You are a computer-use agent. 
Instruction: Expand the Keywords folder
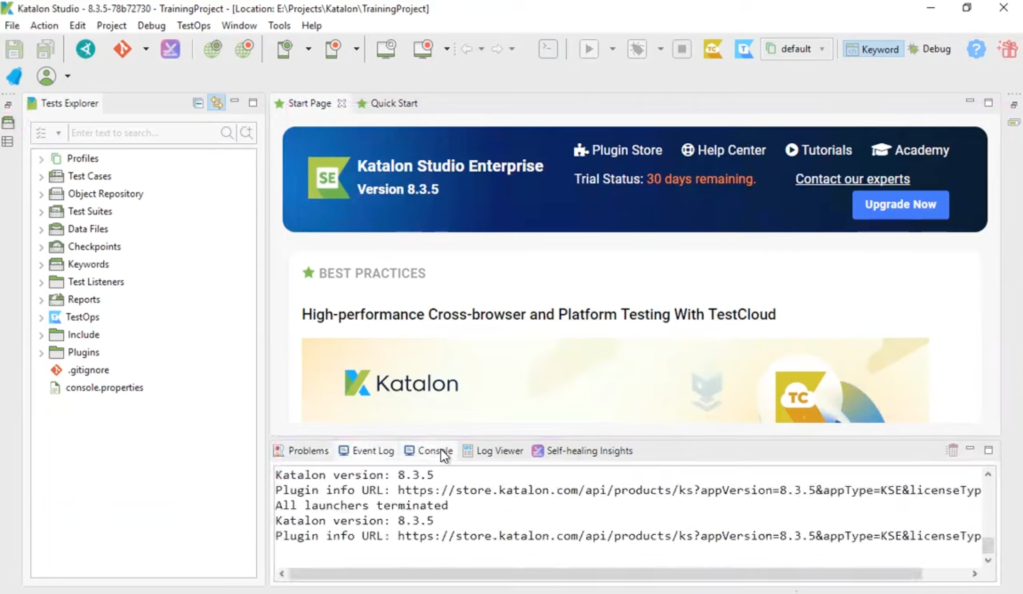pyautogui.click(x=41, y=264)
